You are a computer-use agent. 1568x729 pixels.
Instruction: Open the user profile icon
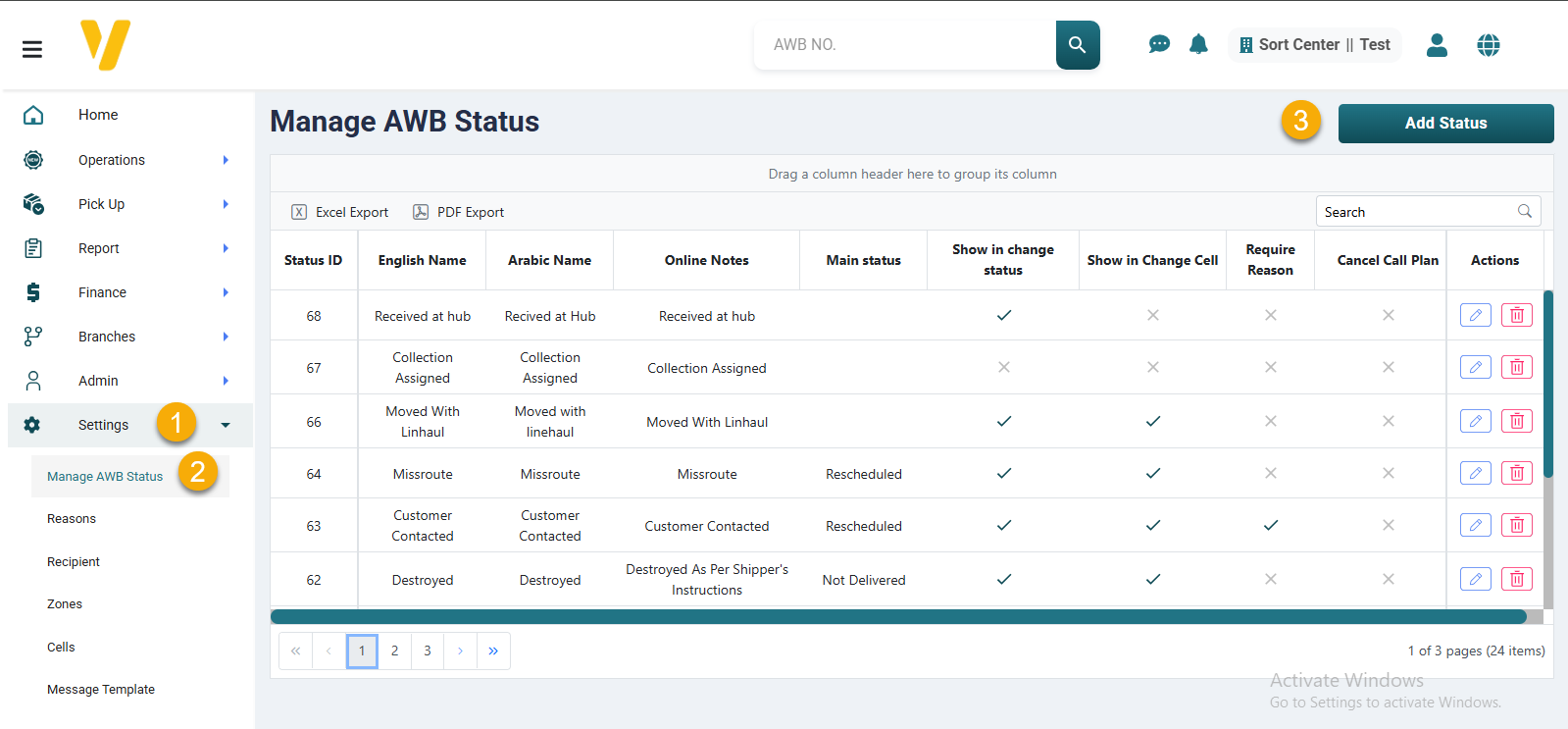(x=1437, y=45)
